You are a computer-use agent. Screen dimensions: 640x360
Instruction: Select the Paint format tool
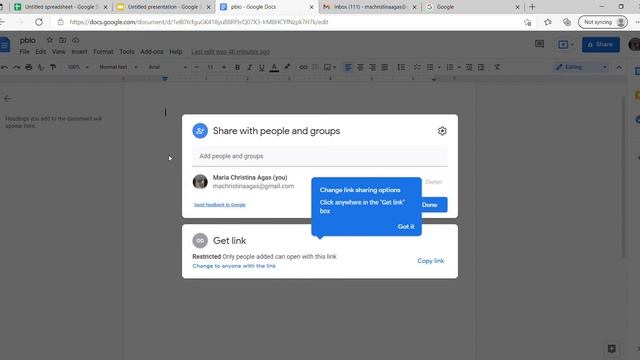[53, 67]
